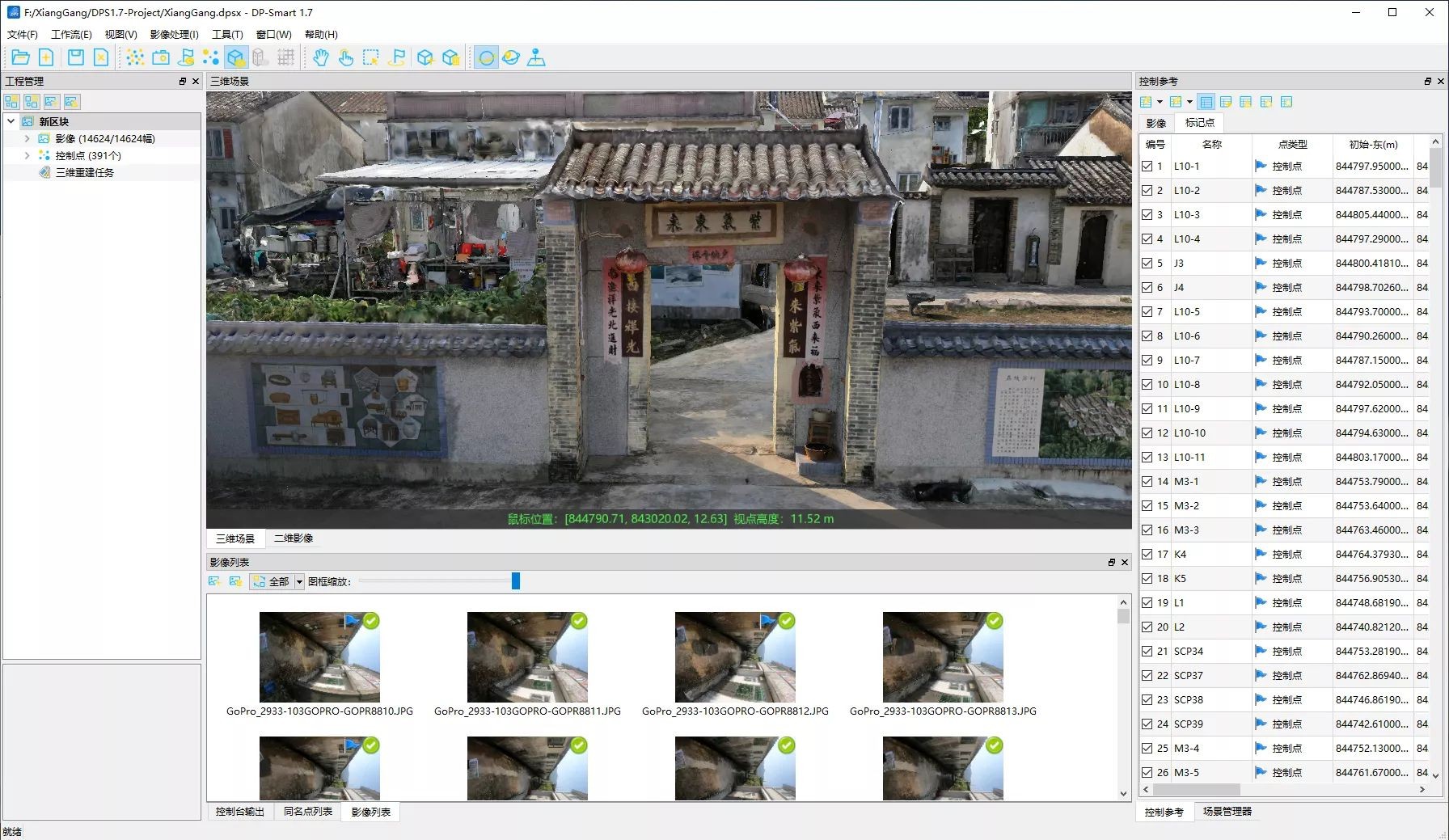
Task: Expand the 影像 (14624/14624幅) tree node
Action: click(x=27, y=138)
